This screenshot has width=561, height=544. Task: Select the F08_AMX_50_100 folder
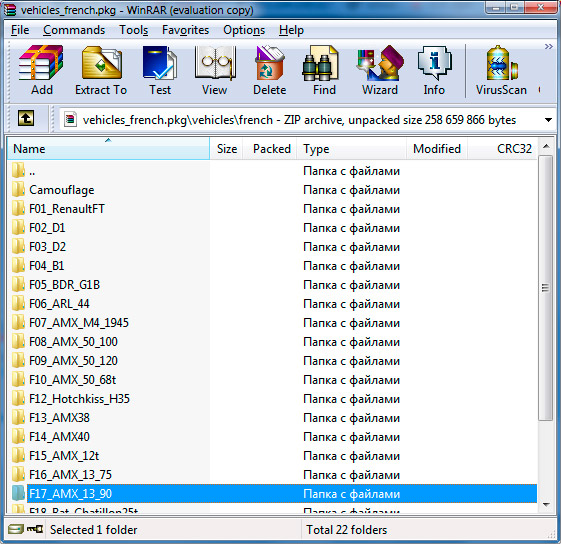(x=272, y=342)
